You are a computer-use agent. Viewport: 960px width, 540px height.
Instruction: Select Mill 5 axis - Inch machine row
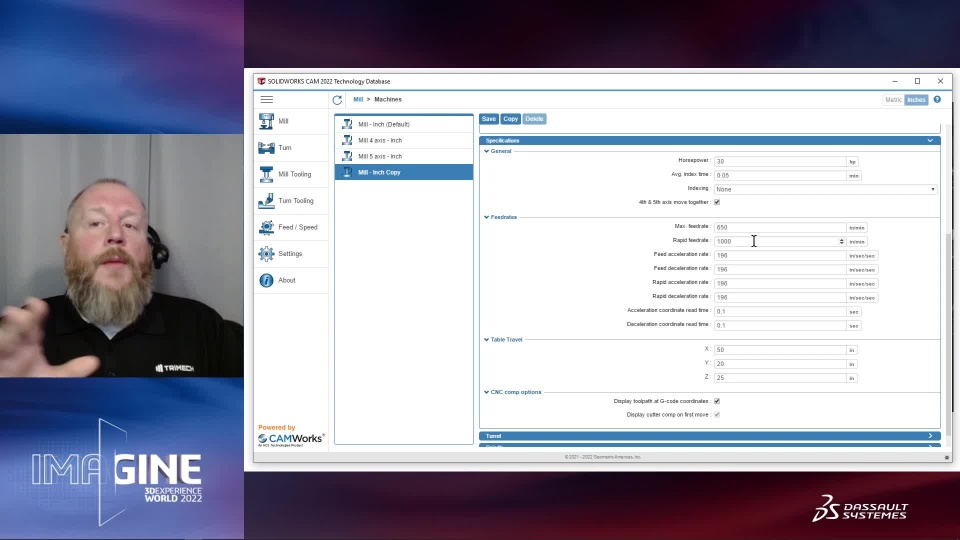(x=404, y=156)
